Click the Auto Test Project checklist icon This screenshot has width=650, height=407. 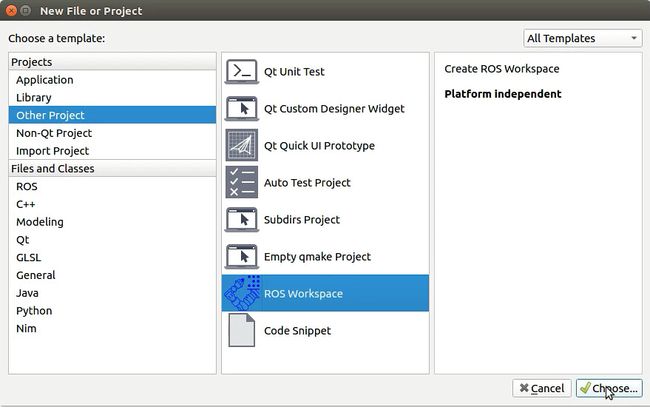242,182
